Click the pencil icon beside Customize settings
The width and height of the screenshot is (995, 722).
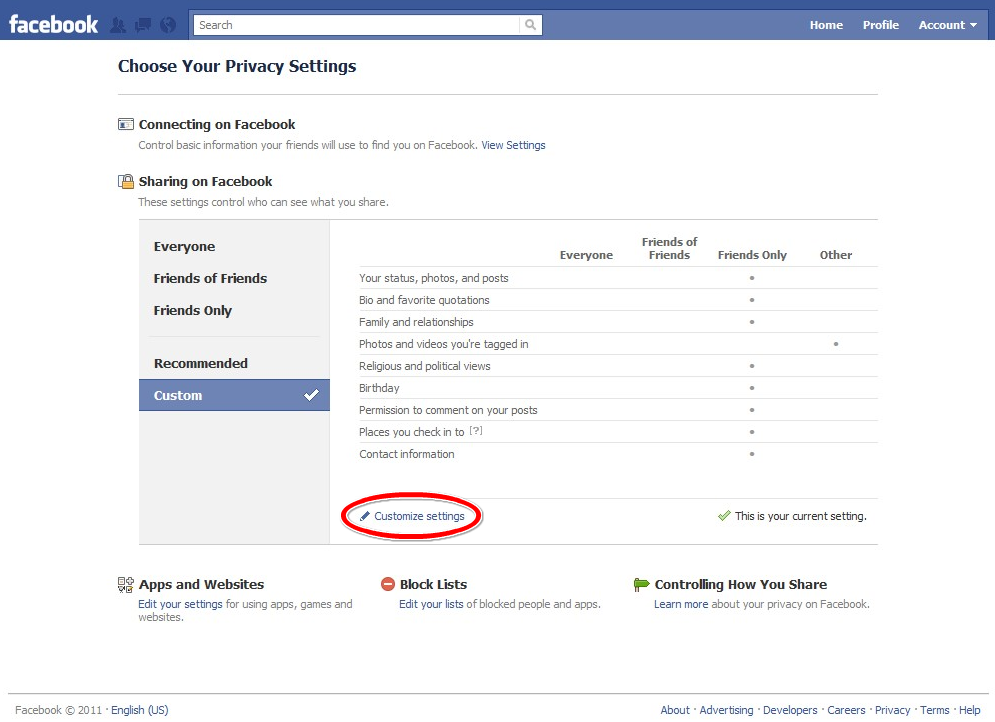coord(365,516)
